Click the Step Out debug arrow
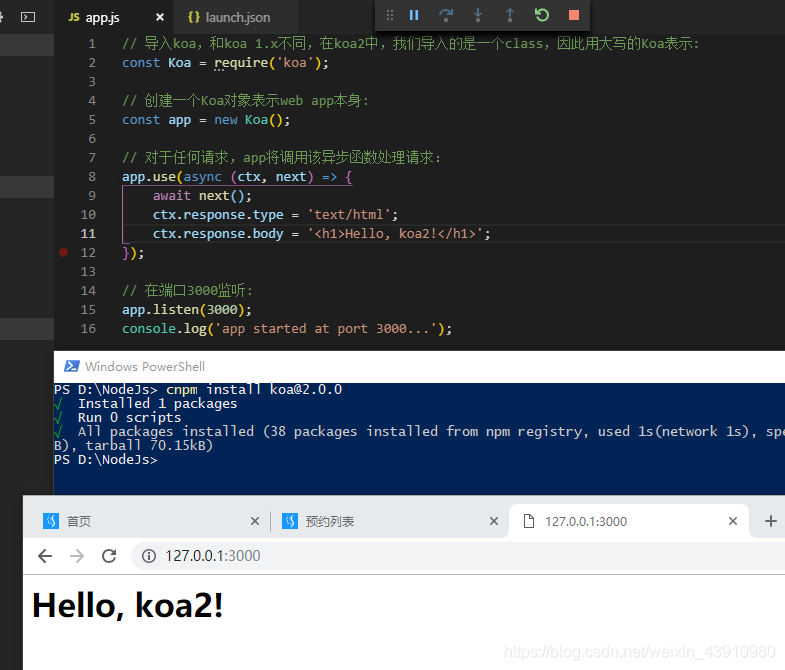The image size is (785, 670). point(510,15)
